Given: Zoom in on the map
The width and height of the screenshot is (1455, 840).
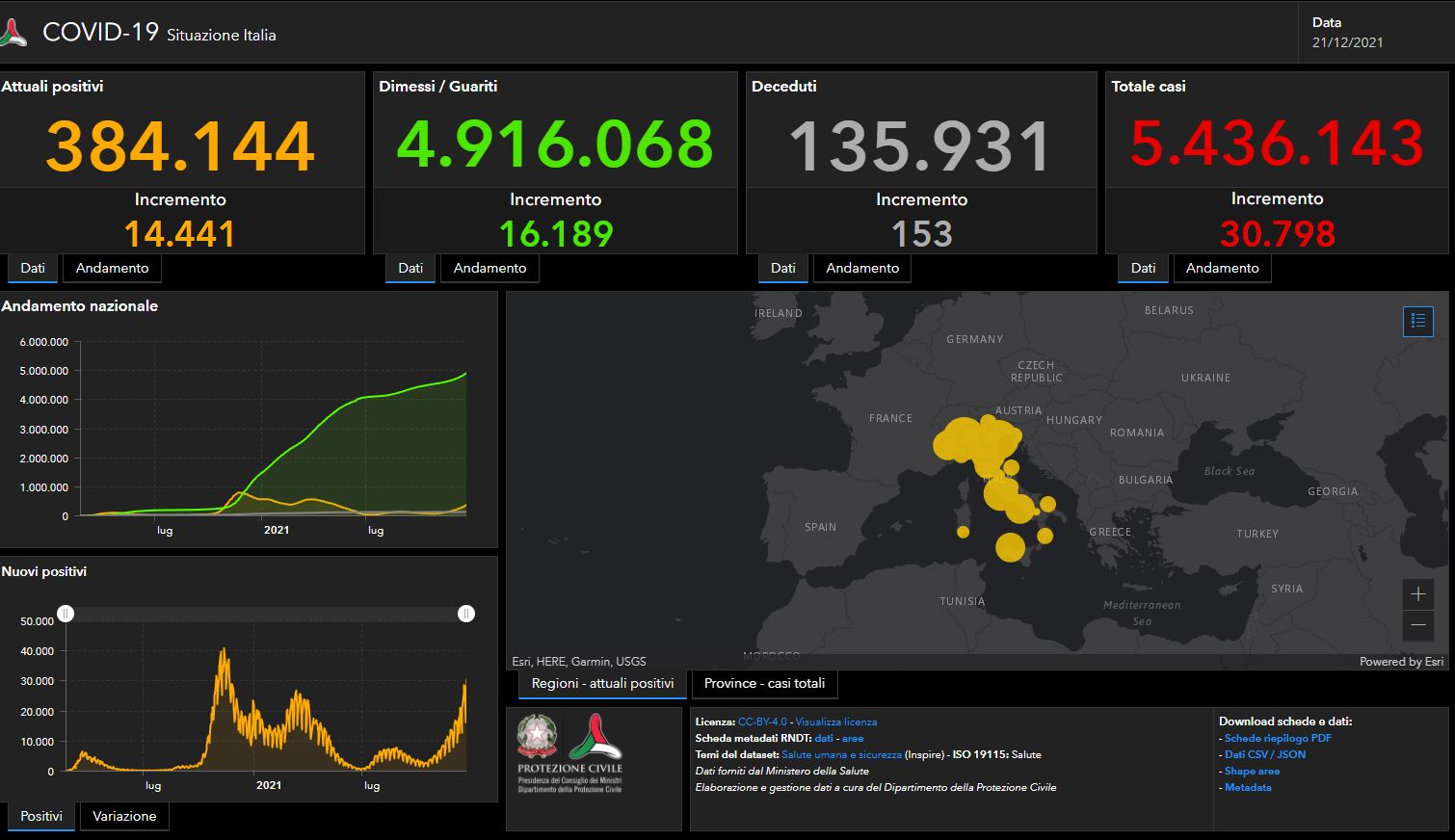Looking at the screenshot, I should (1417, 594).
